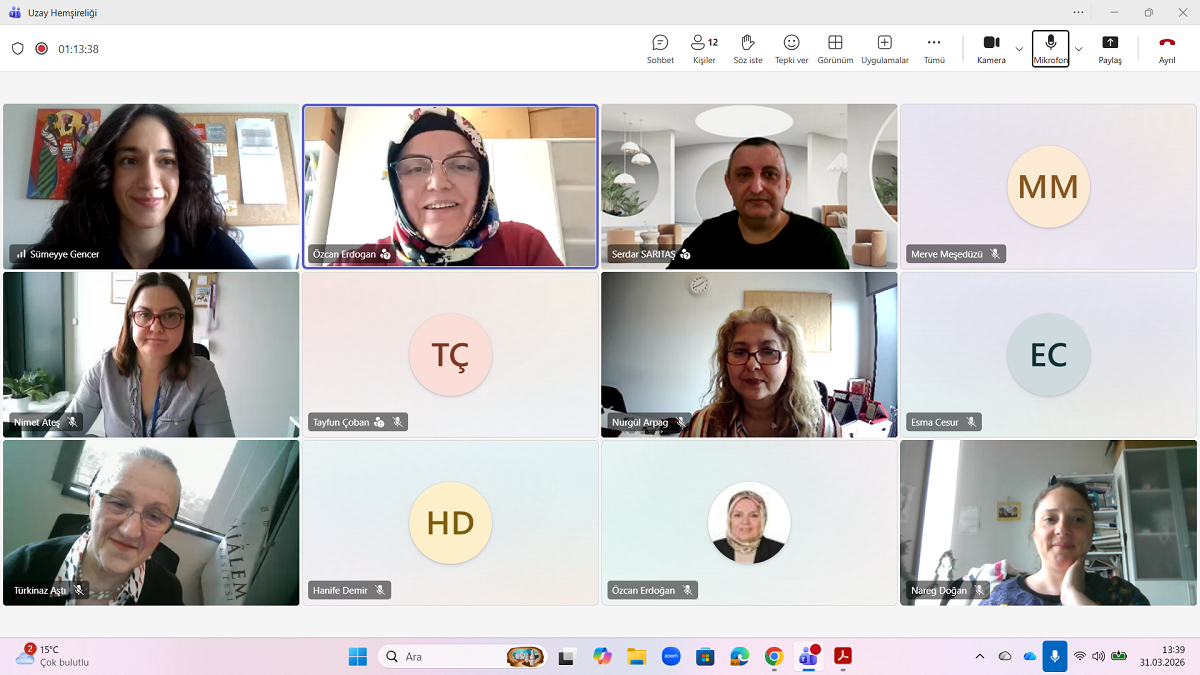The image size is (1200, 675).
Task: Expand the Kamera options dropdown arrow
Action: coord(1019,48)
